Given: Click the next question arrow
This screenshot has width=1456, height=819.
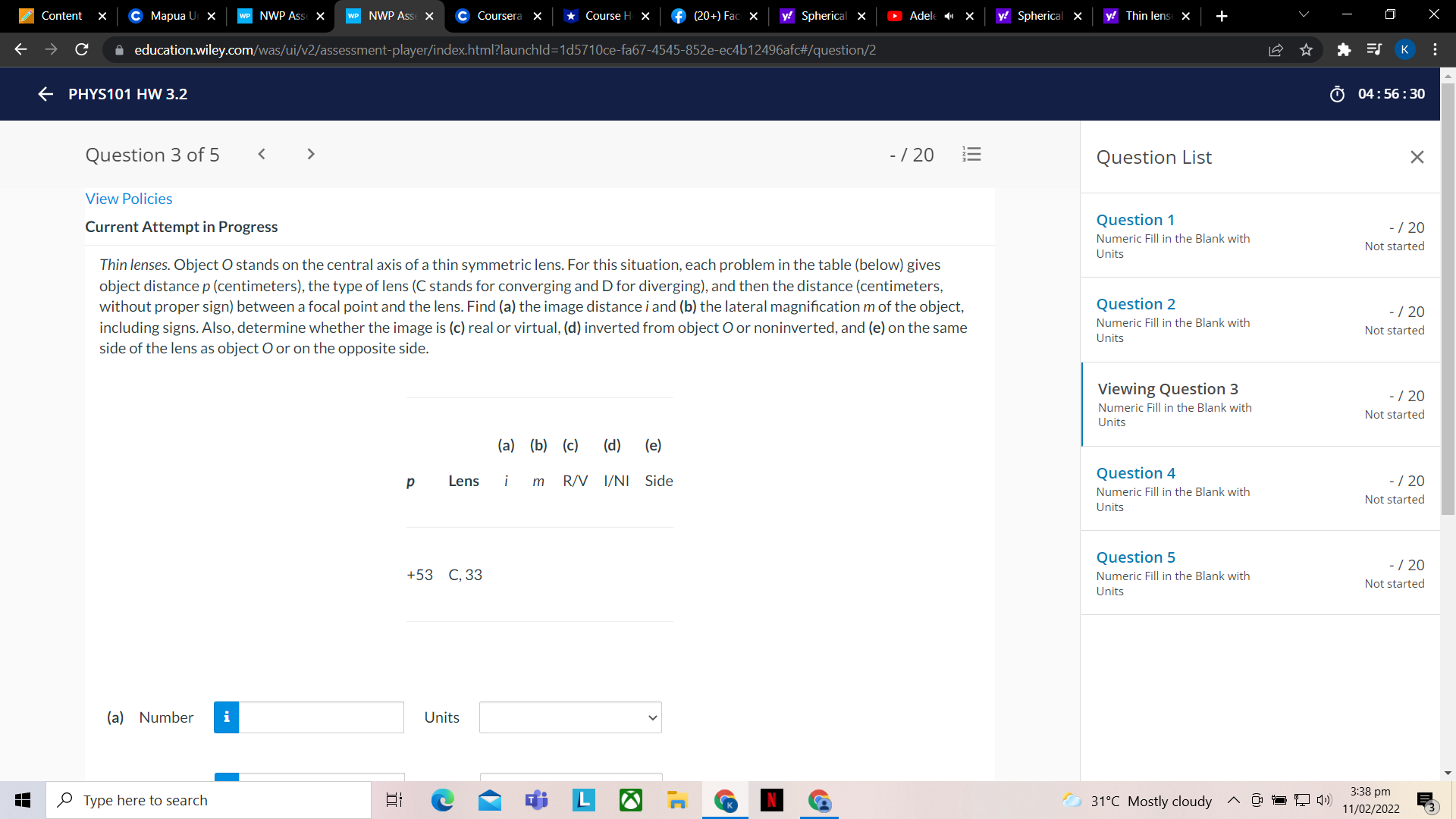Looking at the screenshot, I should click(x=310, y=153).
